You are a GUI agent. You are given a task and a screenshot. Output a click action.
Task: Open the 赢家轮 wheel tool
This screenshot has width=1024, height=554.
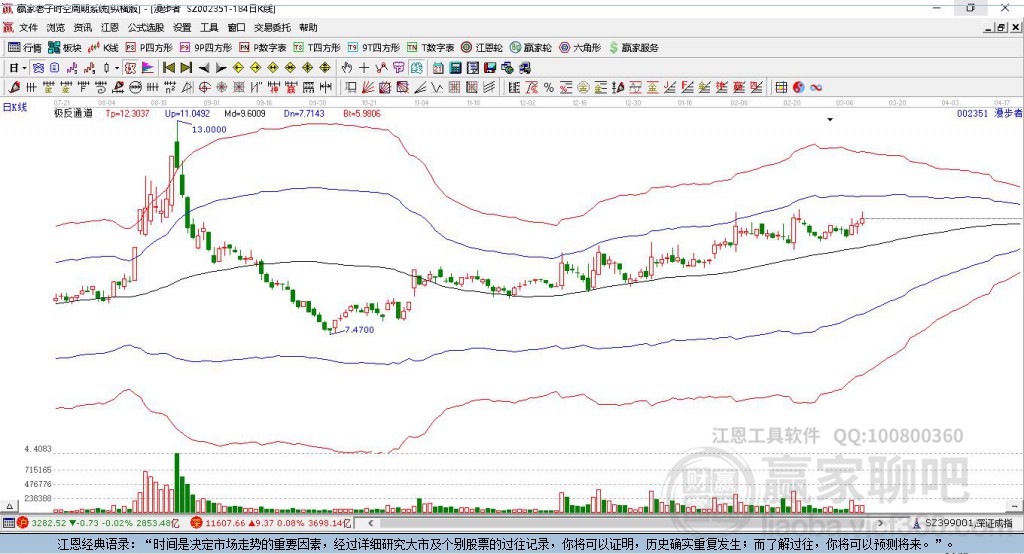point(530,48)
